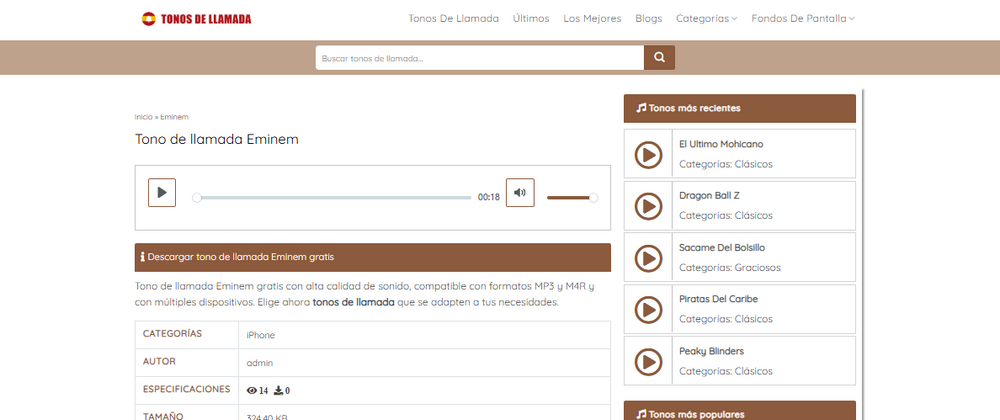Click the Eminem breadcrumb link

point(174,117)
